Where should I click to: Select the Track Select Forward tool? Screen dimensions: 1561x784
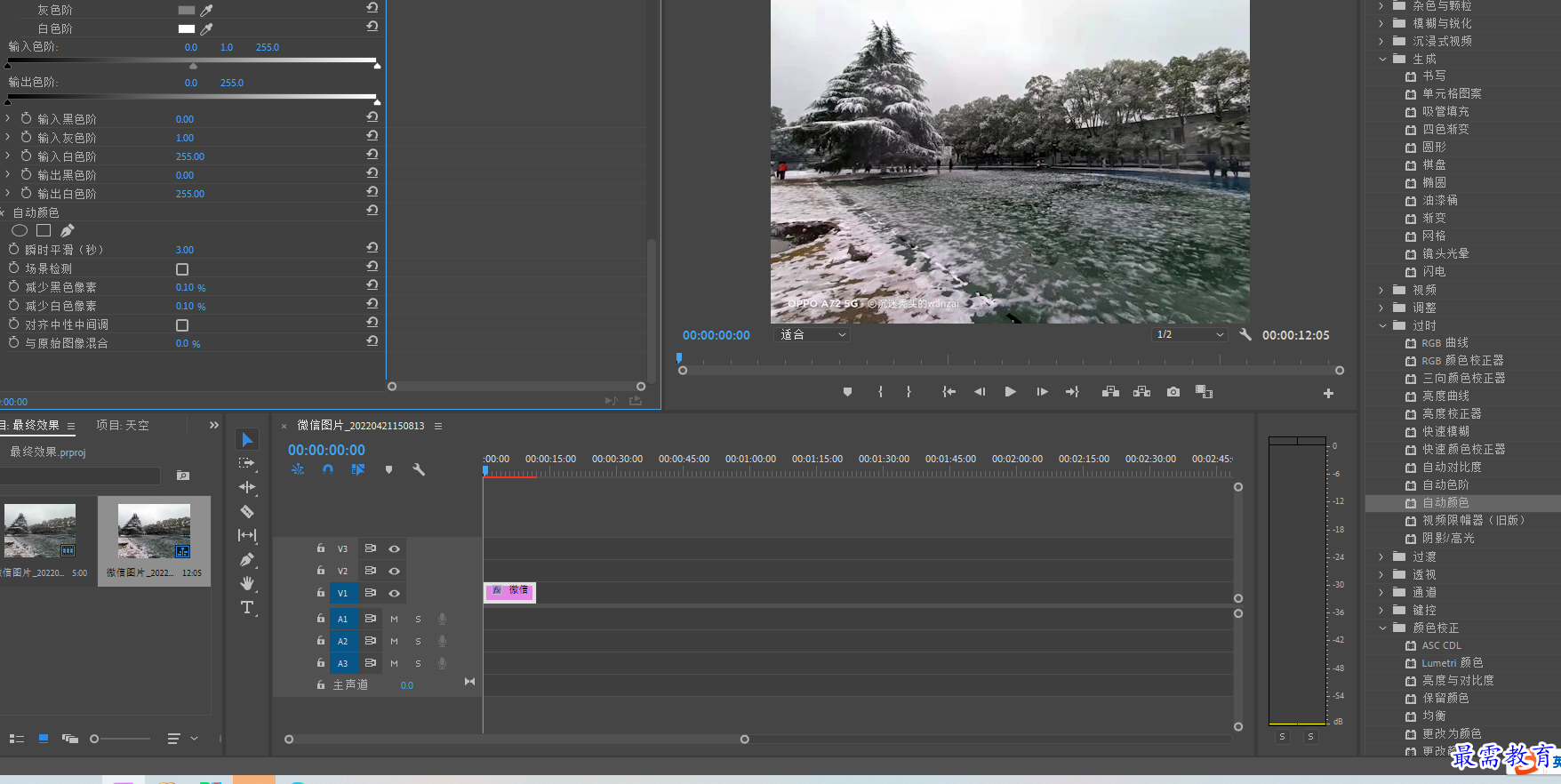[247, 463]
